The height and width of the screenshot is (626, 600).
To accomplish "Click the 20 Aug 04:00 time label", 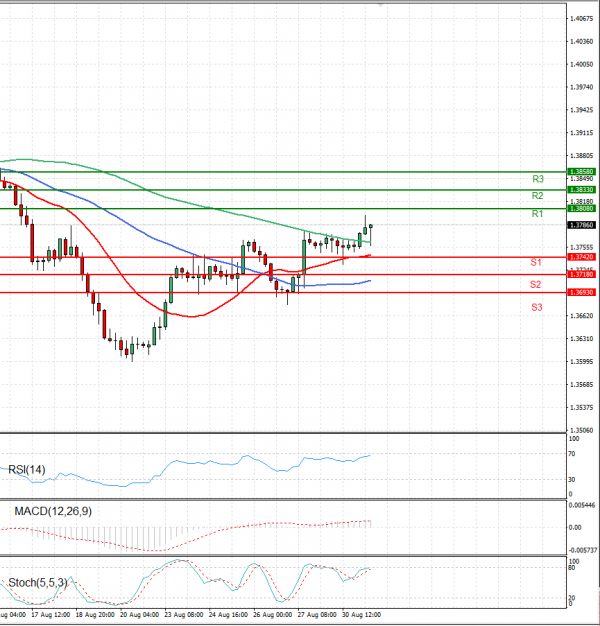I will [x=139, y=614].
